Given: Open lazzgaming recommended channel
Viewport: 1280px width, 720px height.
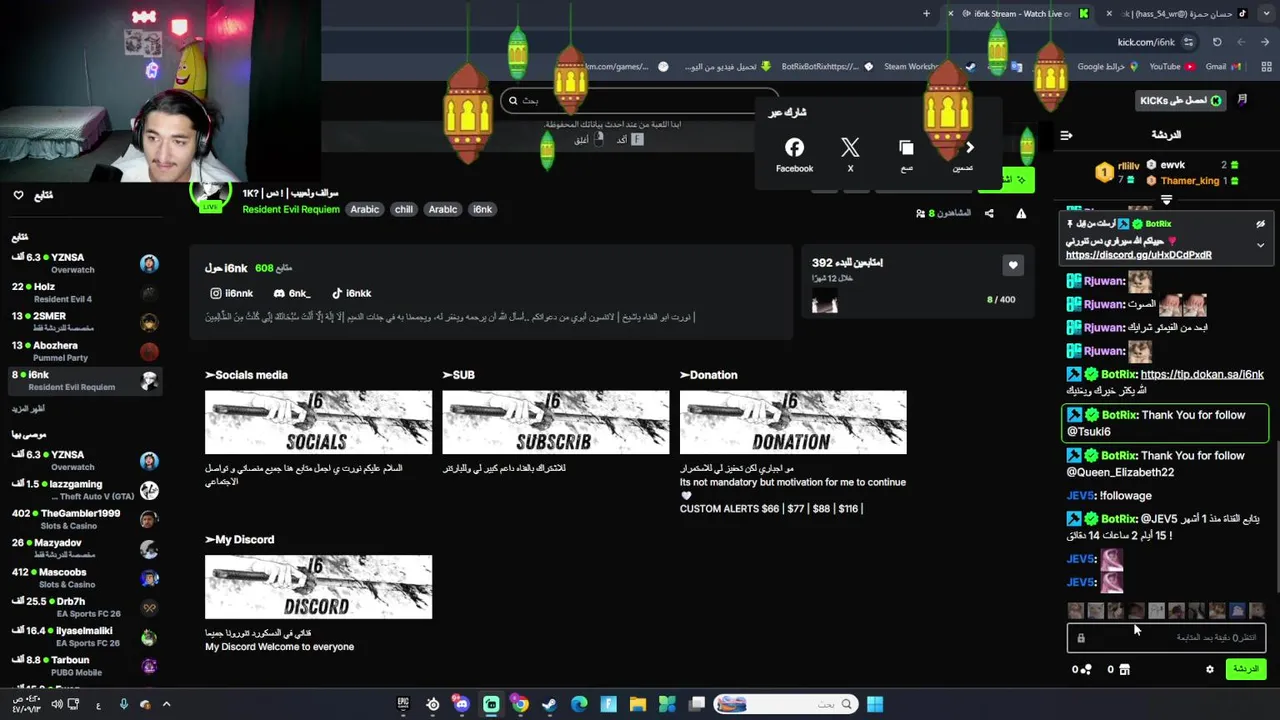Looking at the screenshot, I should coord(85,489).
